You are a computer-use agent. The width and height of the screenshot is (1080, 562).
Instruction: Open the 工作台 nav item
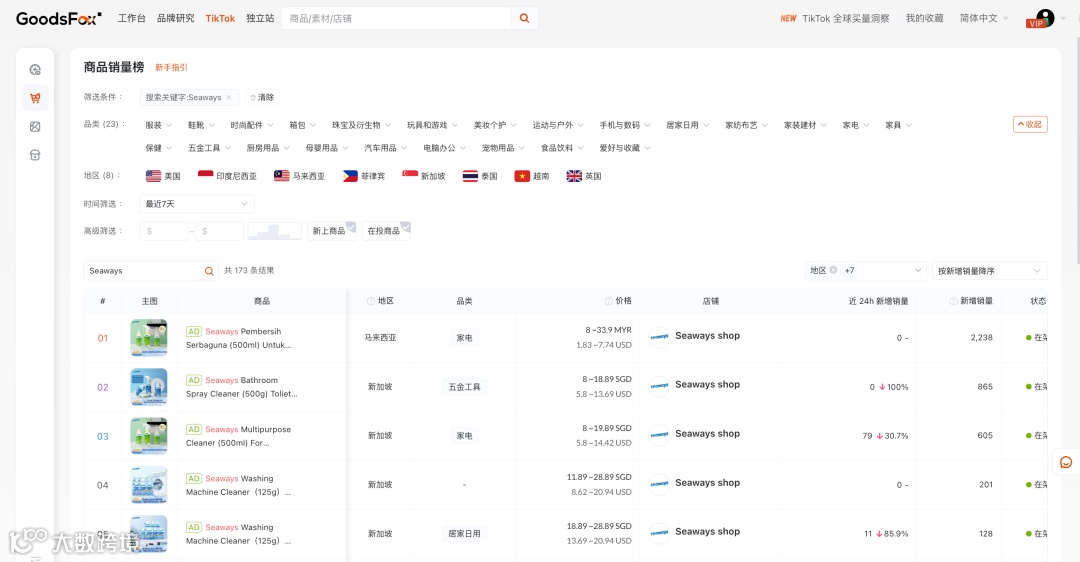(132, 19)
